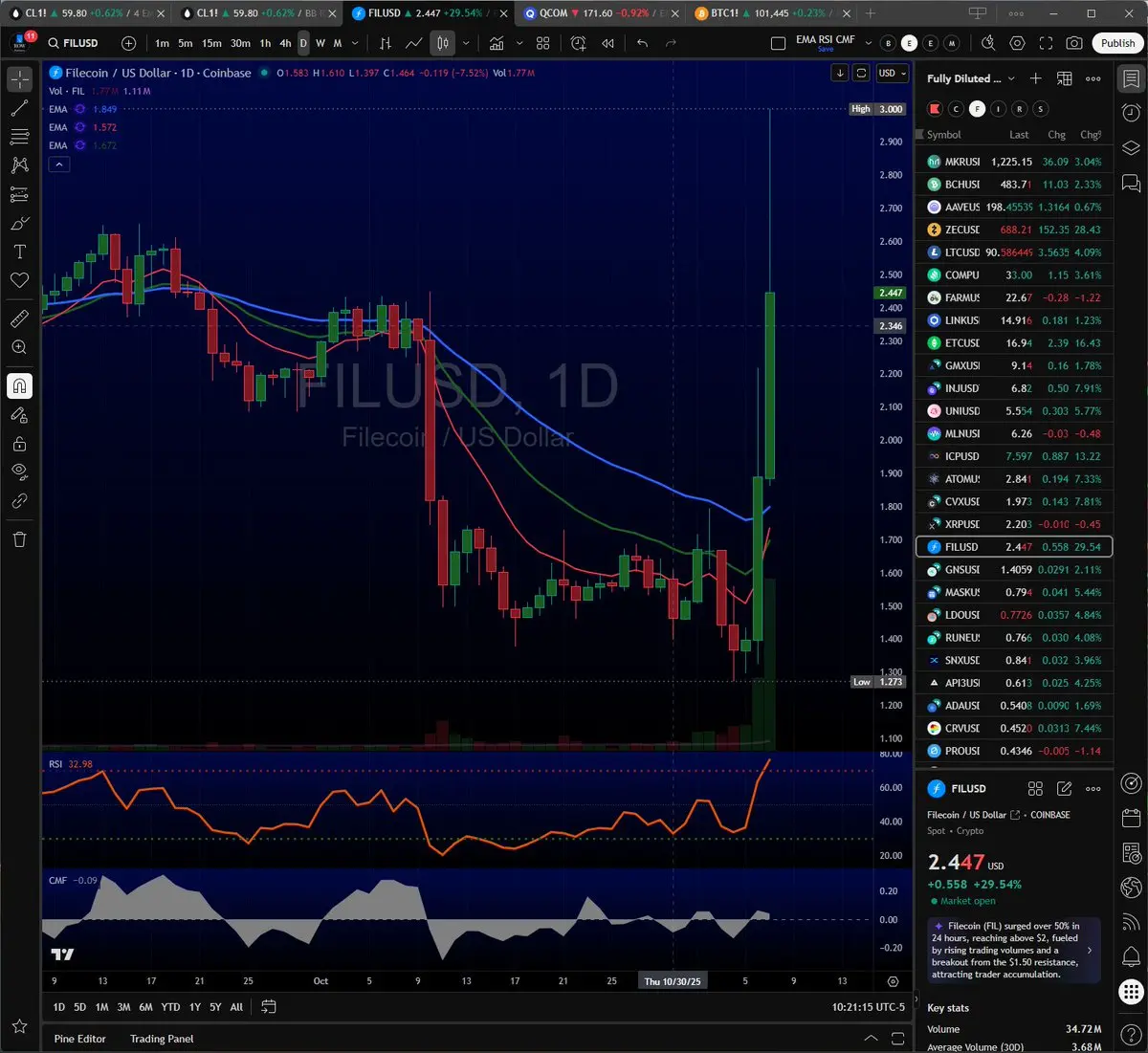Collapse the indicator legend chevron

58,165
